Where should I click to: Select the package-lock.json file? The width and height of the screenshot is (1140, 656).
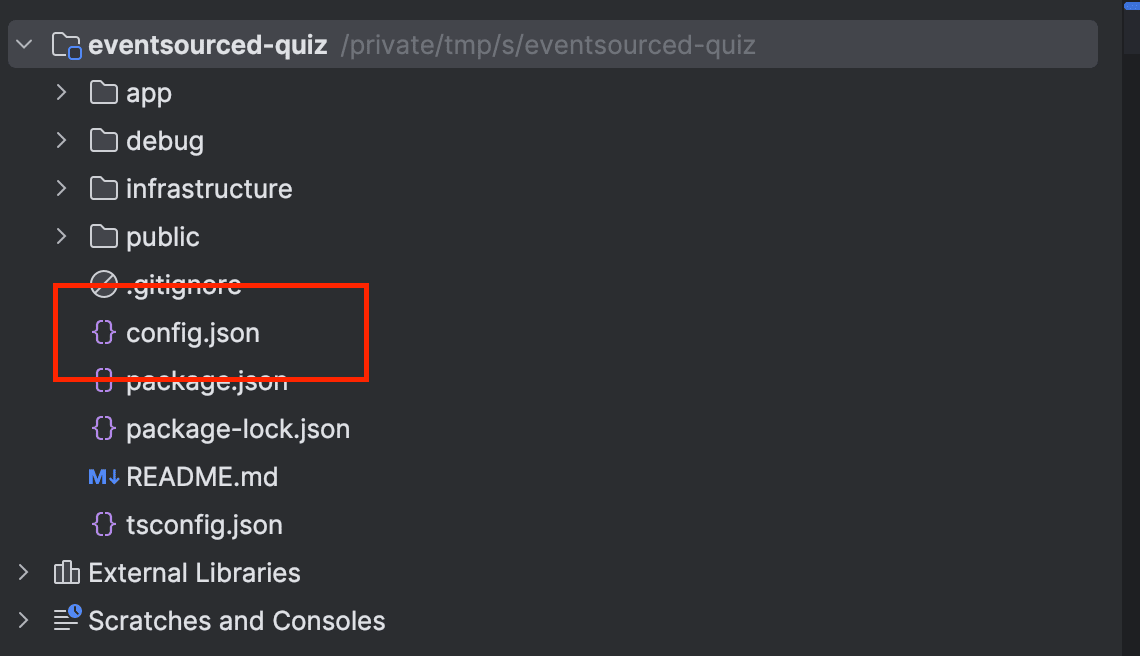238,428
